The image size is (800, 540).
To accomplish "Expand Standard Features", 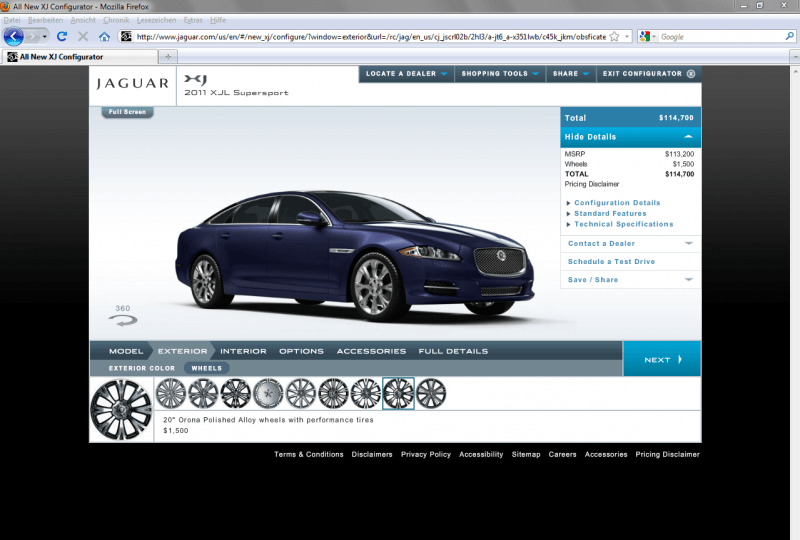I will 610,213.
